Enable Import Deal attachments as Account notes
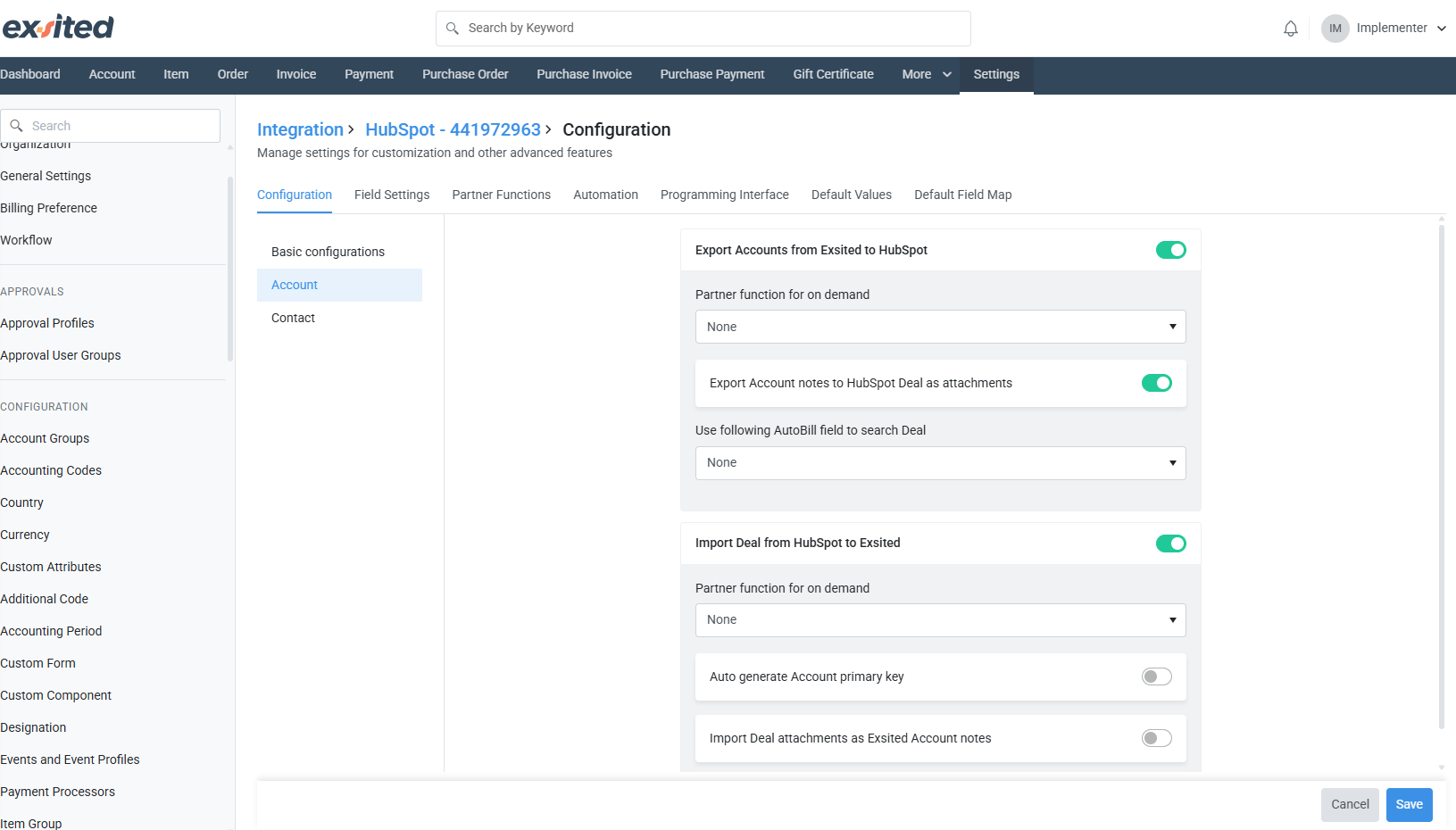1456x830 pixels. (x=1156, y=738)
